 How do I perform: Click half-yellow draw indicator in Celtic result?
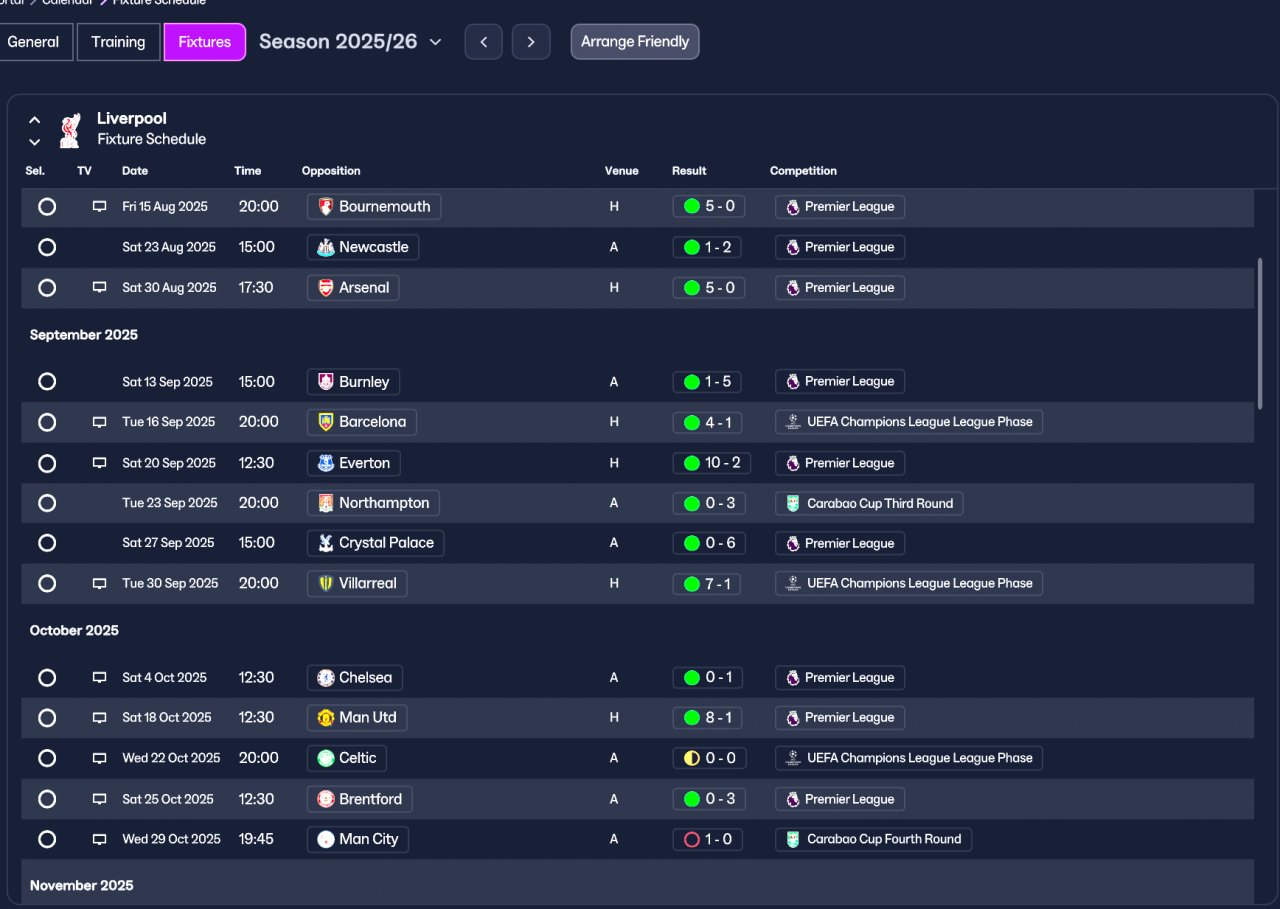[x=691, y=758]
